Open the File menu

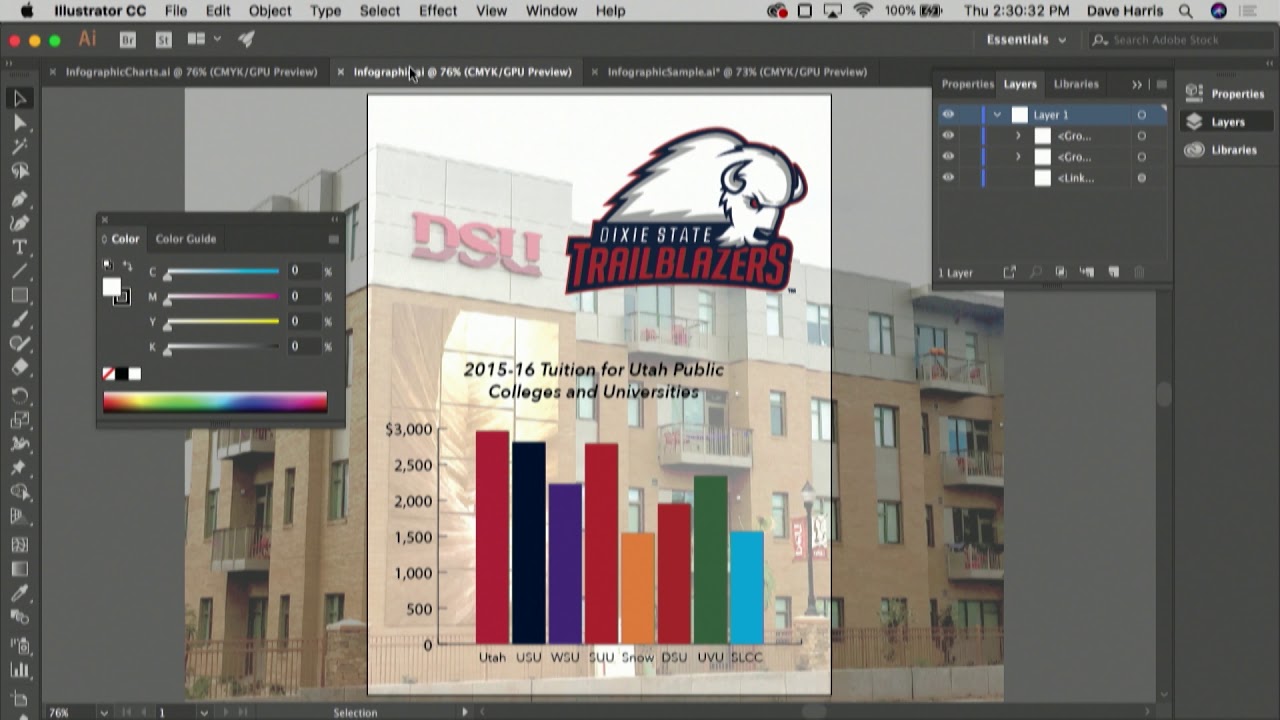click(x=176, y=11)
